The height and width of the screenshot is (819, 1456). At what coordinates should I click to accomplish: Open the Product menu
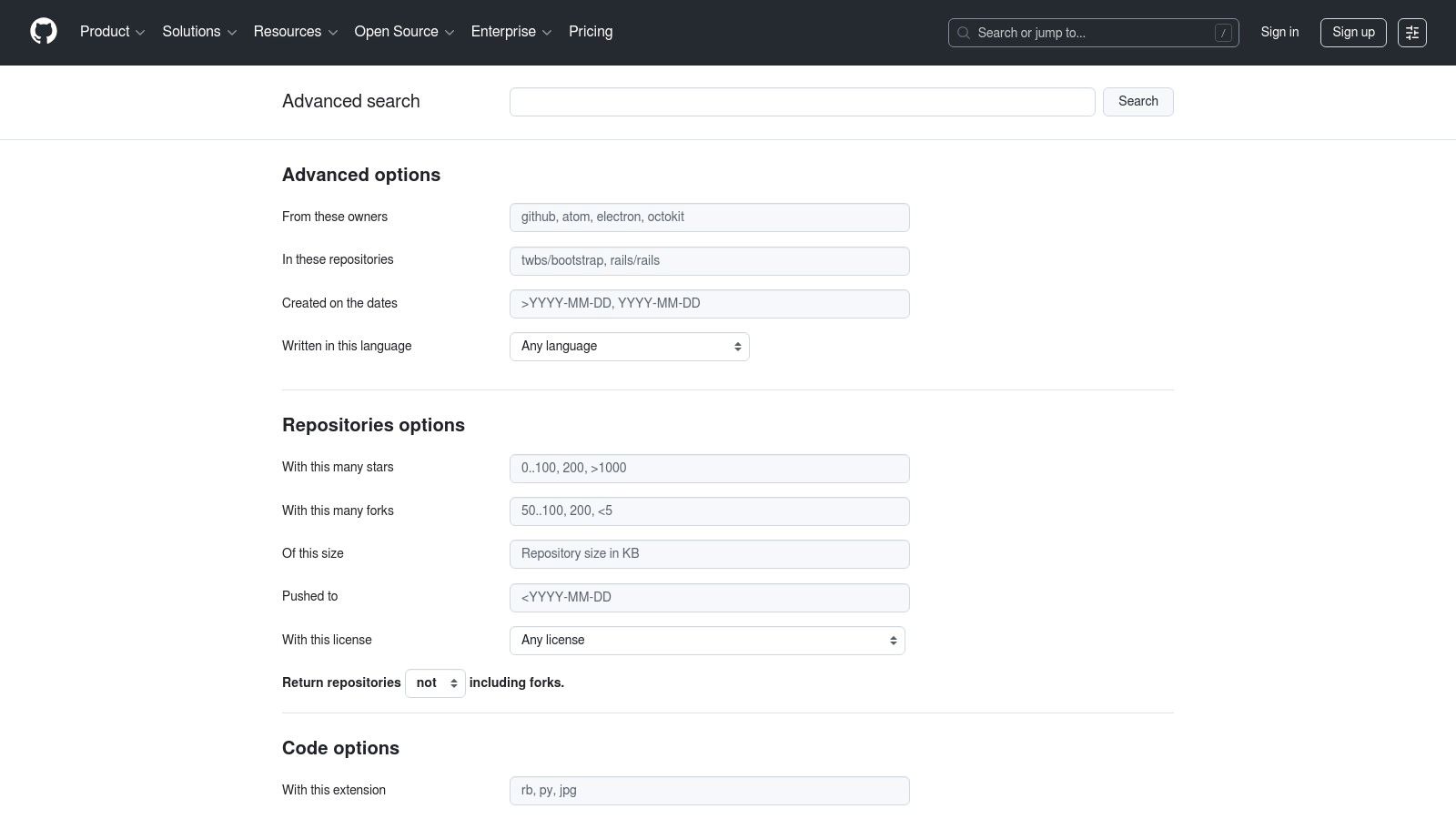(x=112, y=32)
